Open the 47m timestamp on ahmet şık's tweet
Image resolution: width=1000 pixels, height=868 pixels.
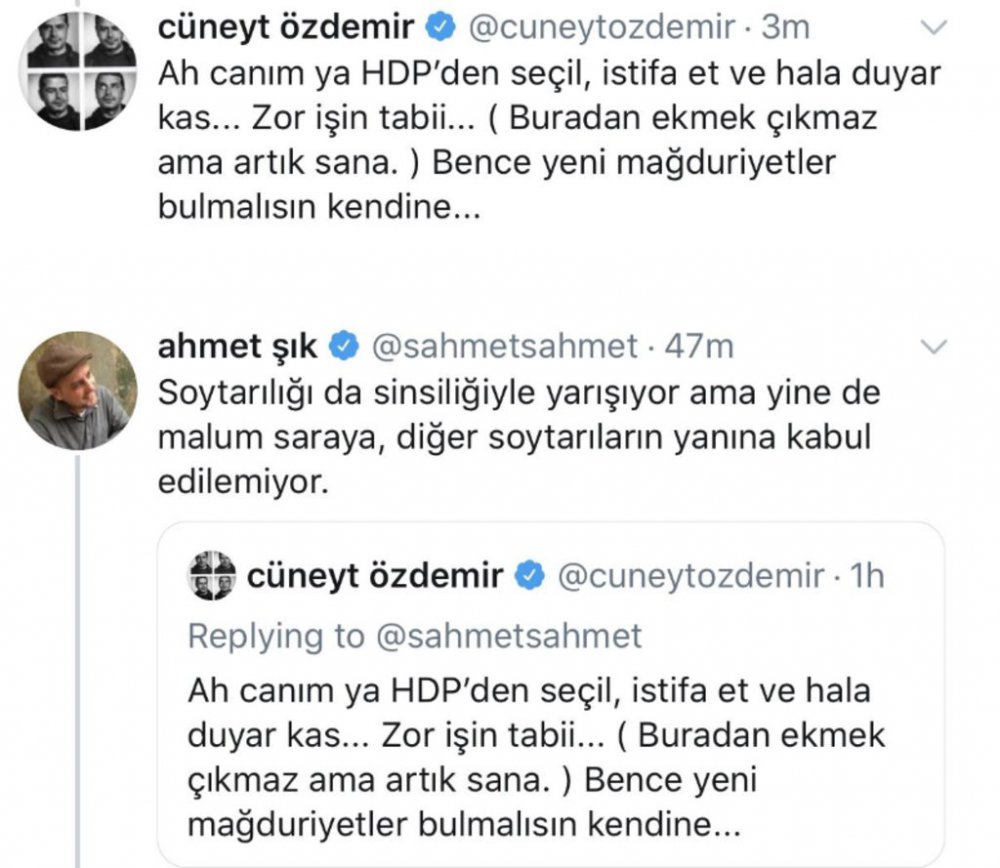coord(700,346)
